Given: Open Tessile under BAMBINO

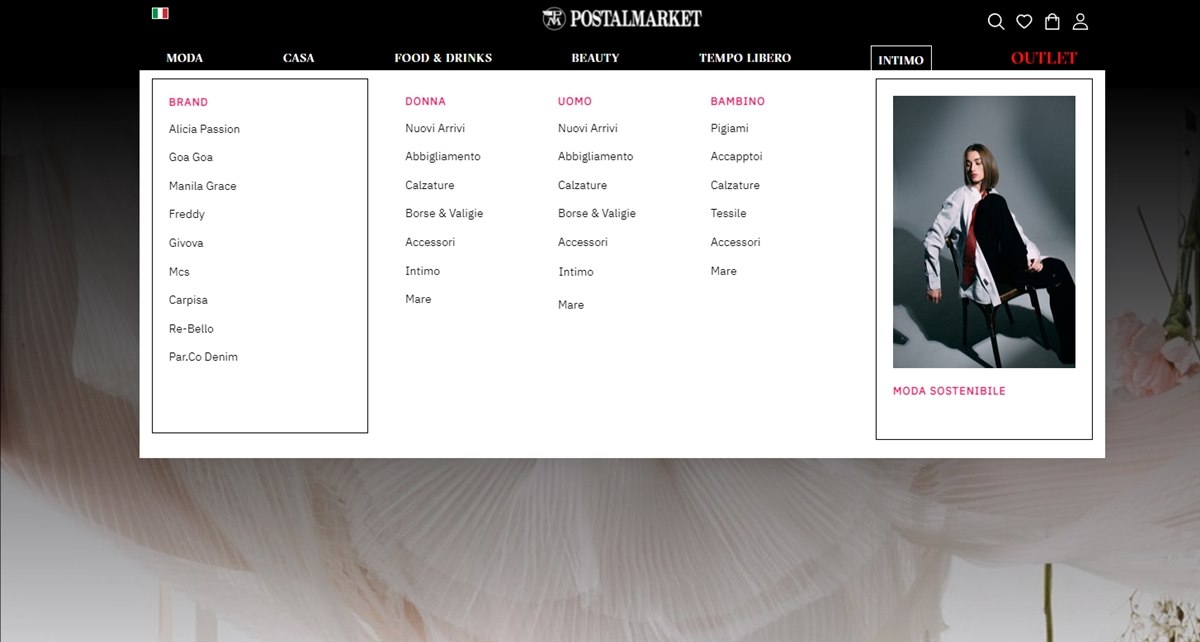Looking at the screenshot, I should 729,213.
